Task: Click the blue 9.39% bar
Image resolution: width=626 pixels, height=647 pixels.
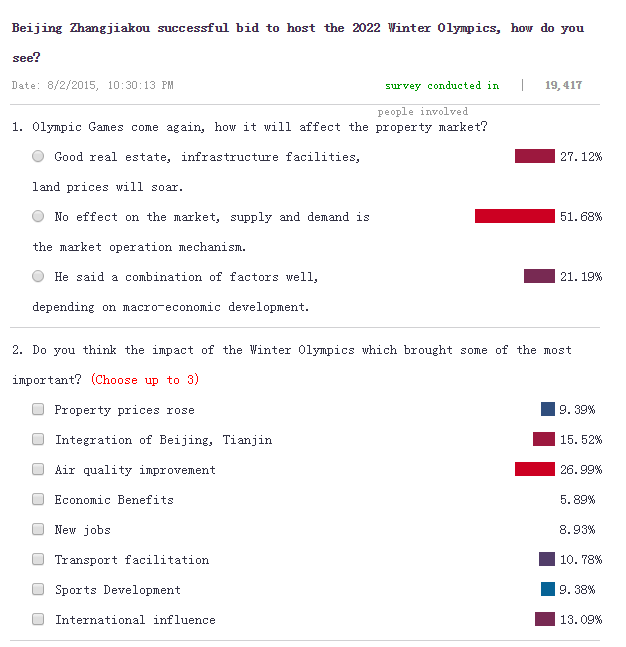Action: [547, 409]
